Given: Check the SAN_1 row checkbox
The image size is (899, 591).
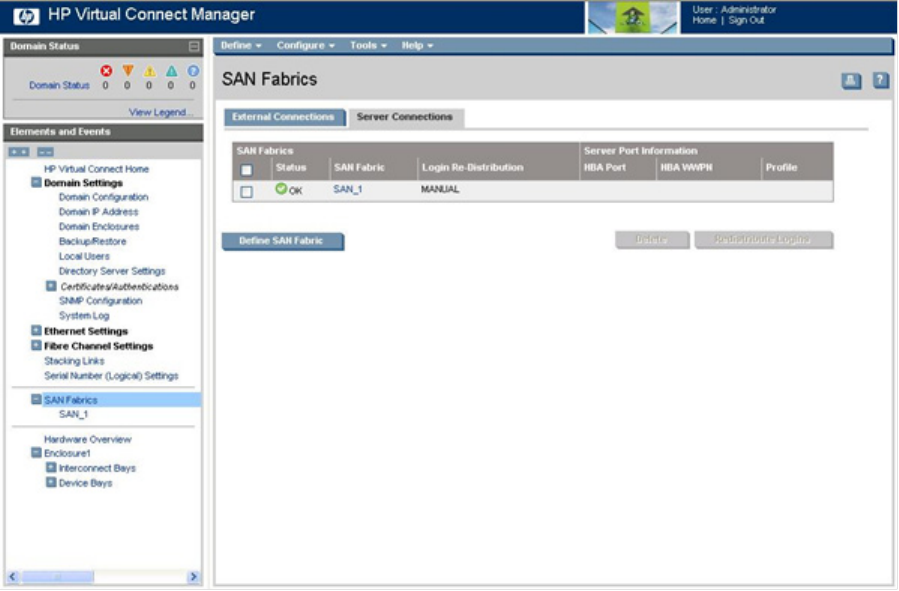Looking at the screenshot, I should [x=247, y=191].
